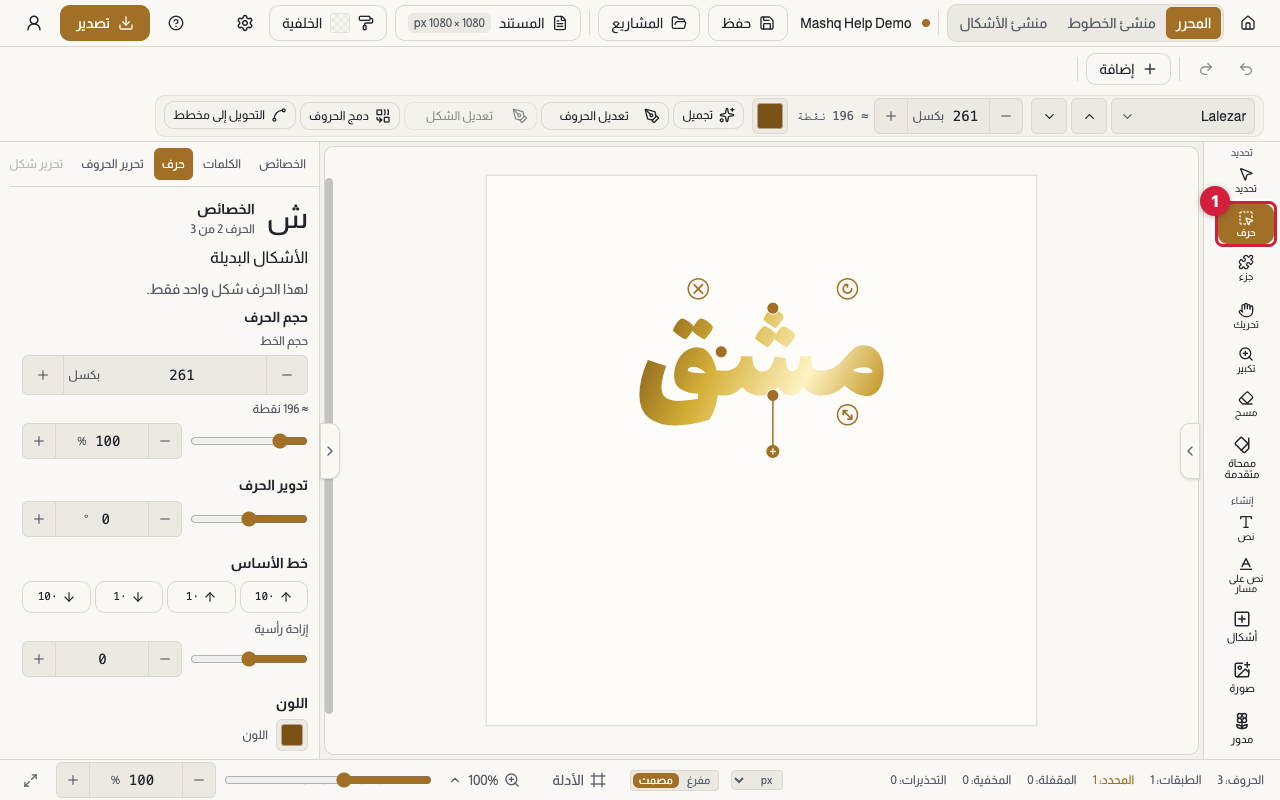Open the help question-mark icon
Screen dimensions: 1280x800
tap(176, 23)
